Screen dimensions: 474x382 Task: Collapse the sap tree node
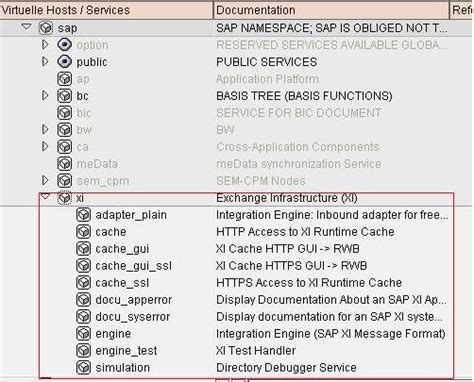click(26, 27)
